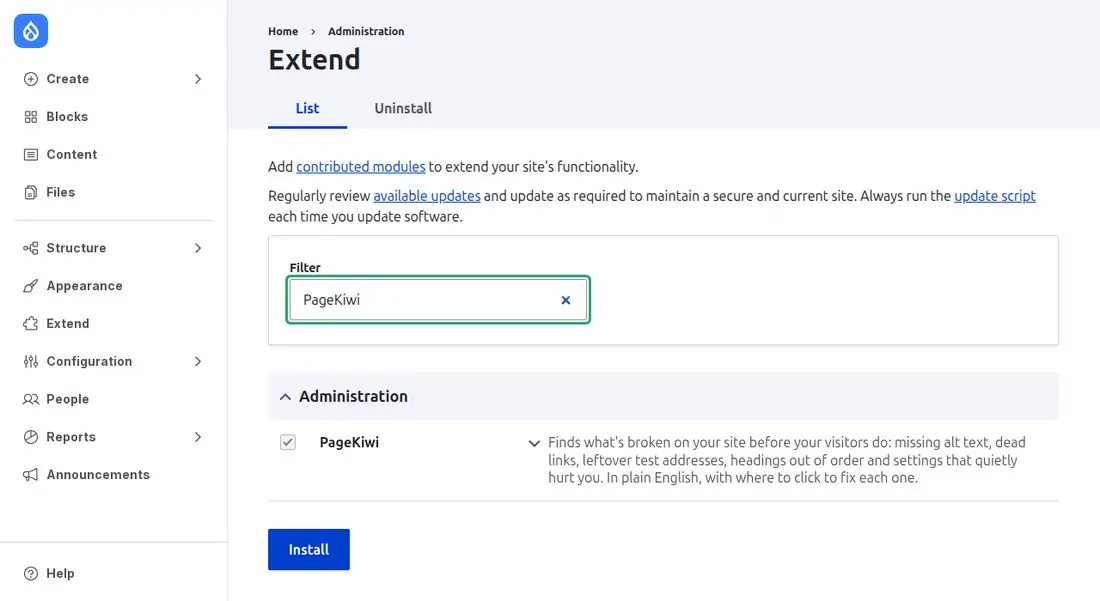Toggle the PageKiwi module checkbox
Screen dimensions: 1100x601
point(288,443)
